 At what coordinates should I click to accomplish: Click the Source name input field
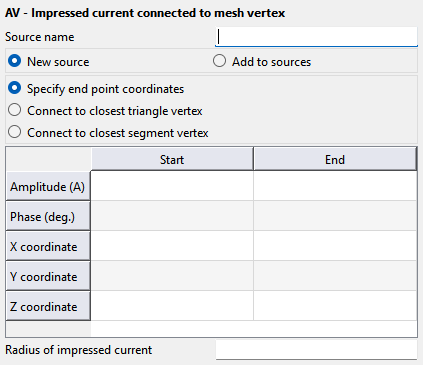pyautogui.click(x=316, y=37)
